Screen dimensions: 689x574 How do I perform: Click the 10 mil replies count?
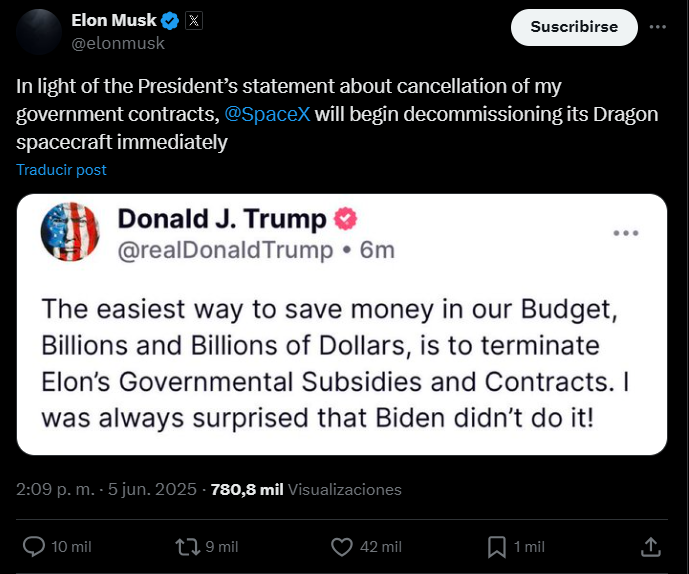[x=71, y=547]
